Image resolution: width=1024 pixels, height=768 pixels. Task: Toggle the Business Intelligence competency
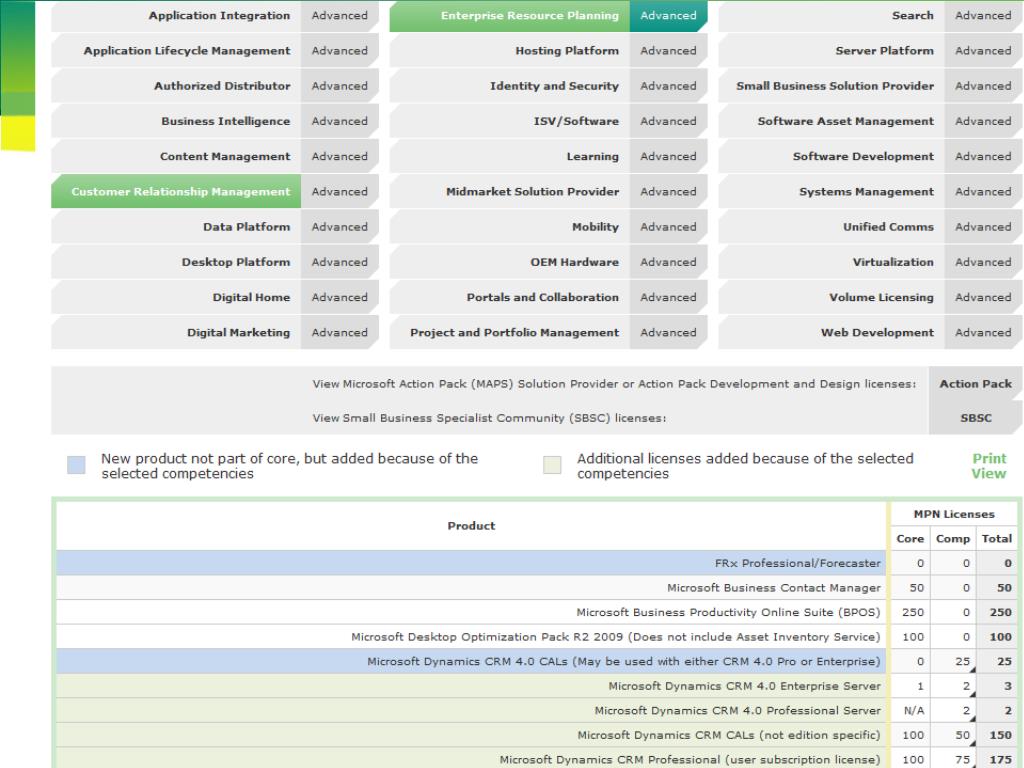pos(176,121)
